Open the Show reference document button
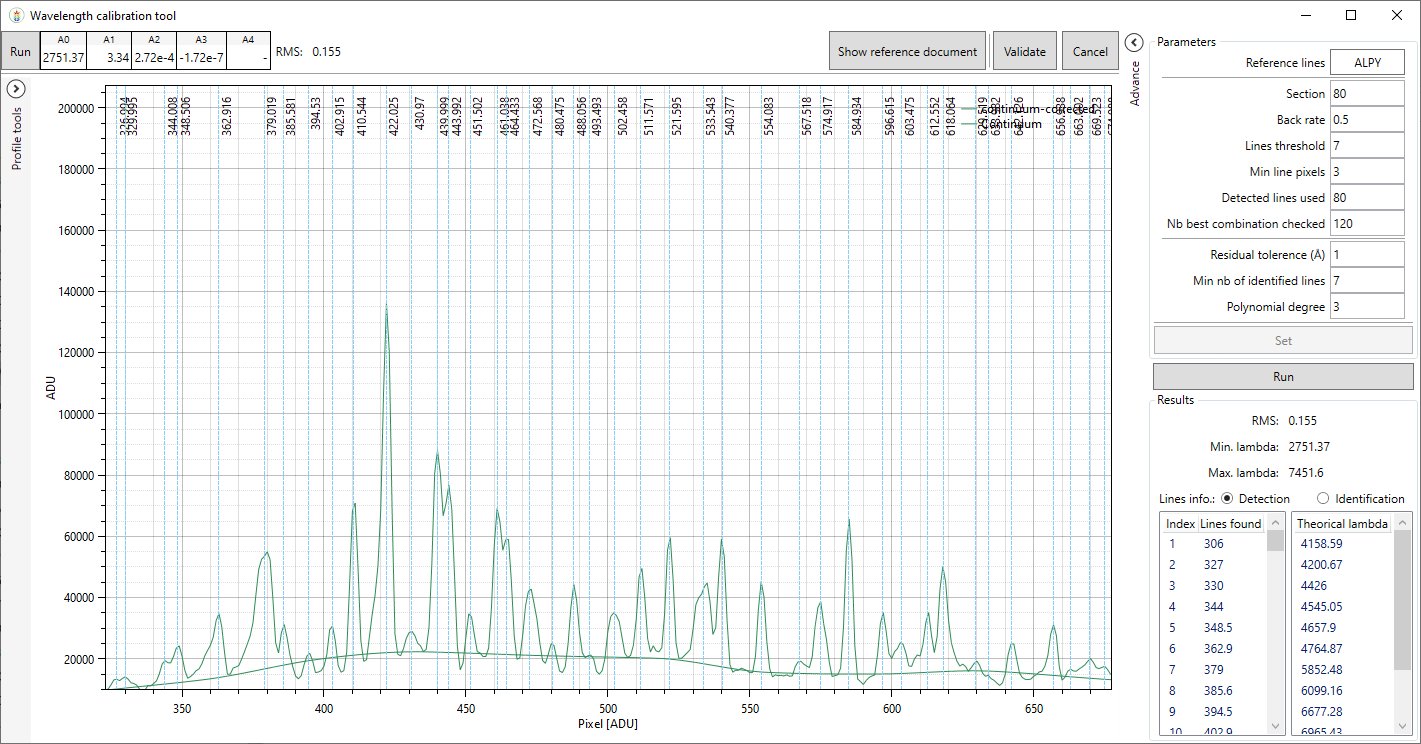This screenshot has width=1421, height=744. click(x=907, y=51)
